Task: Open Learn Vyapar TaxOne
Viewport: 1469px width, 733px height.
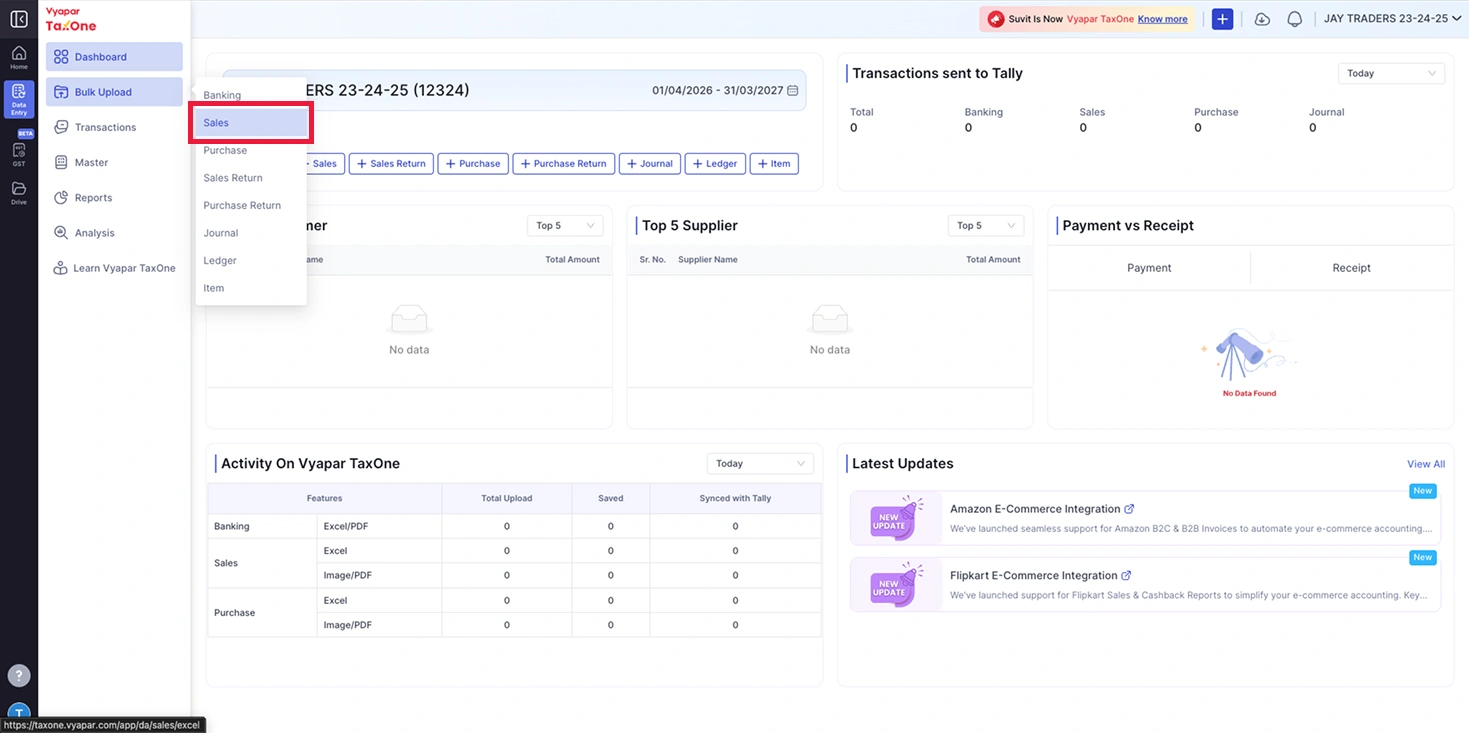Action: pyautogui.click(x=114, y=268)
